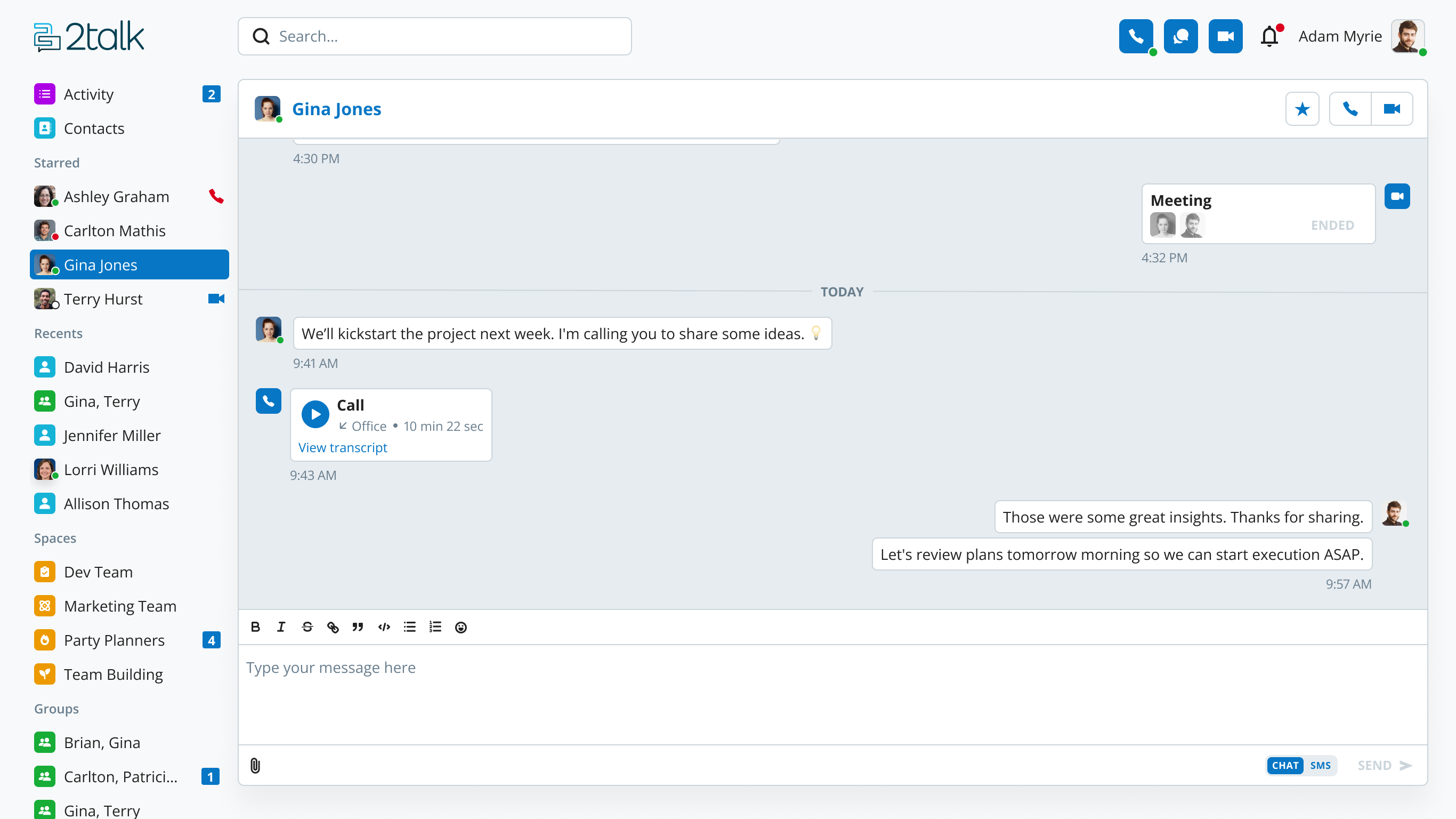Open the notifications bell
The image size is (1456, 819).
[1269, 36]
